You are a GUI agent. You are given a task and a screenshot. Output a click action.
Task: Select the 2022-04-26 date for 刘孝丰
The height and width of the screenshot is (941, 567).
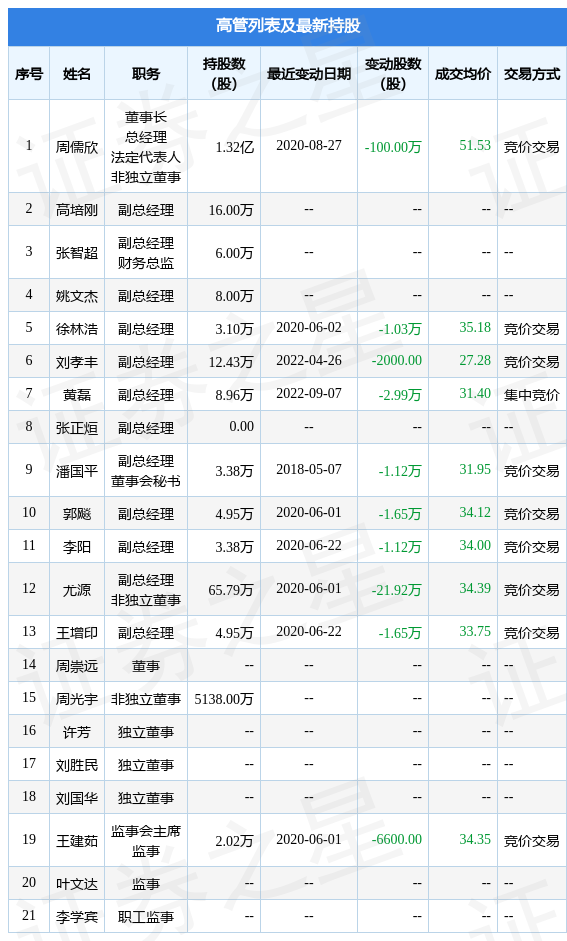point(309,360)
